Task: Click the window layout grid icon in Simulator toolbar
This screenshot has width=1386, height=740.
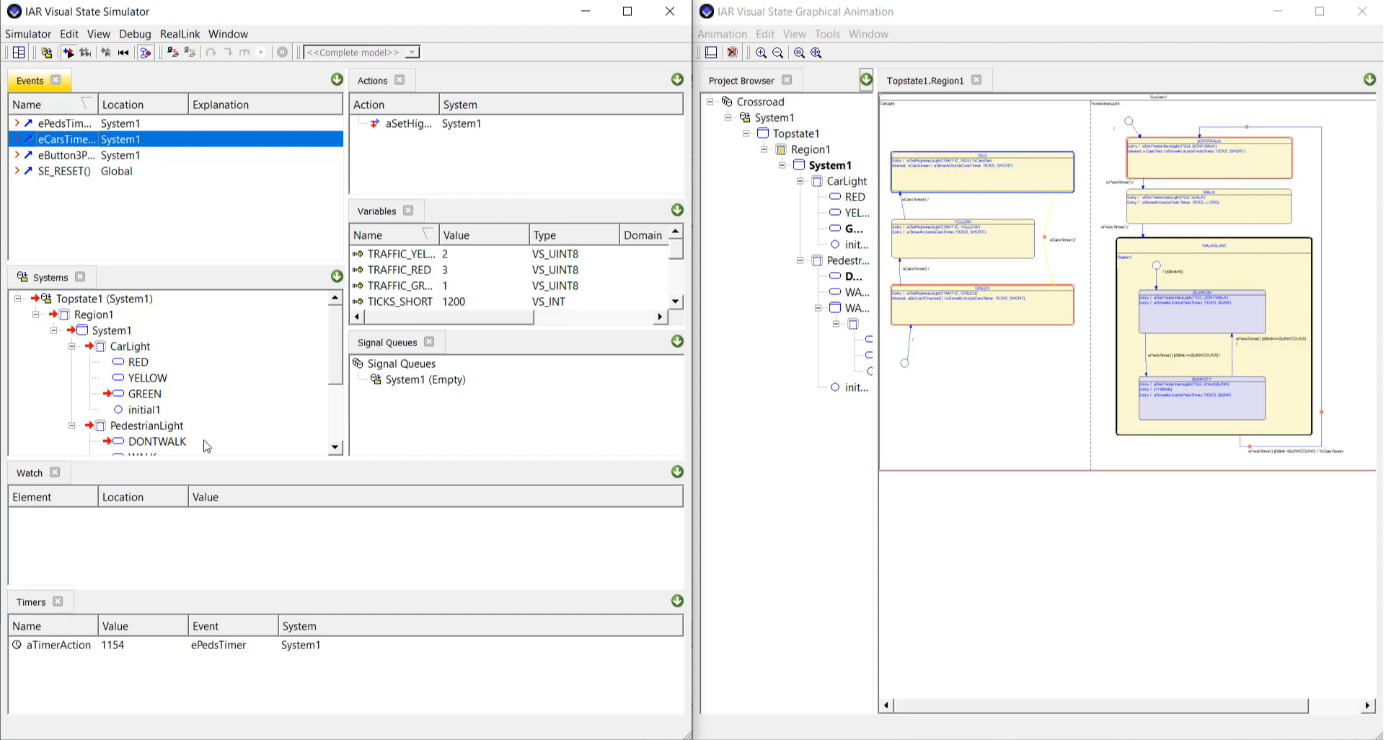Action: (x=19, y=52)
